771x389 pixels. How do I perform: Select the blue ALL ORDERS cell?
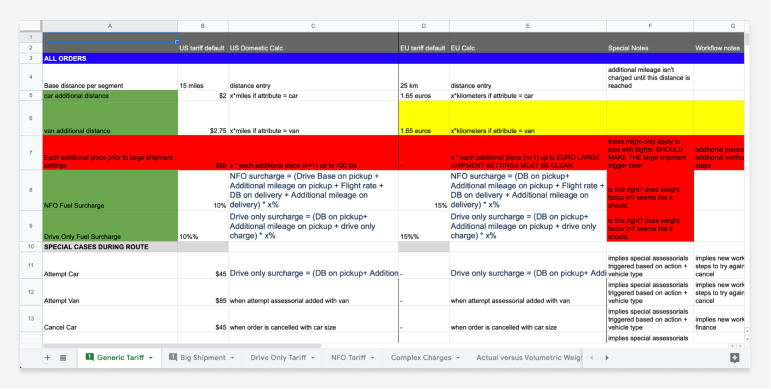tap(110, 59)
